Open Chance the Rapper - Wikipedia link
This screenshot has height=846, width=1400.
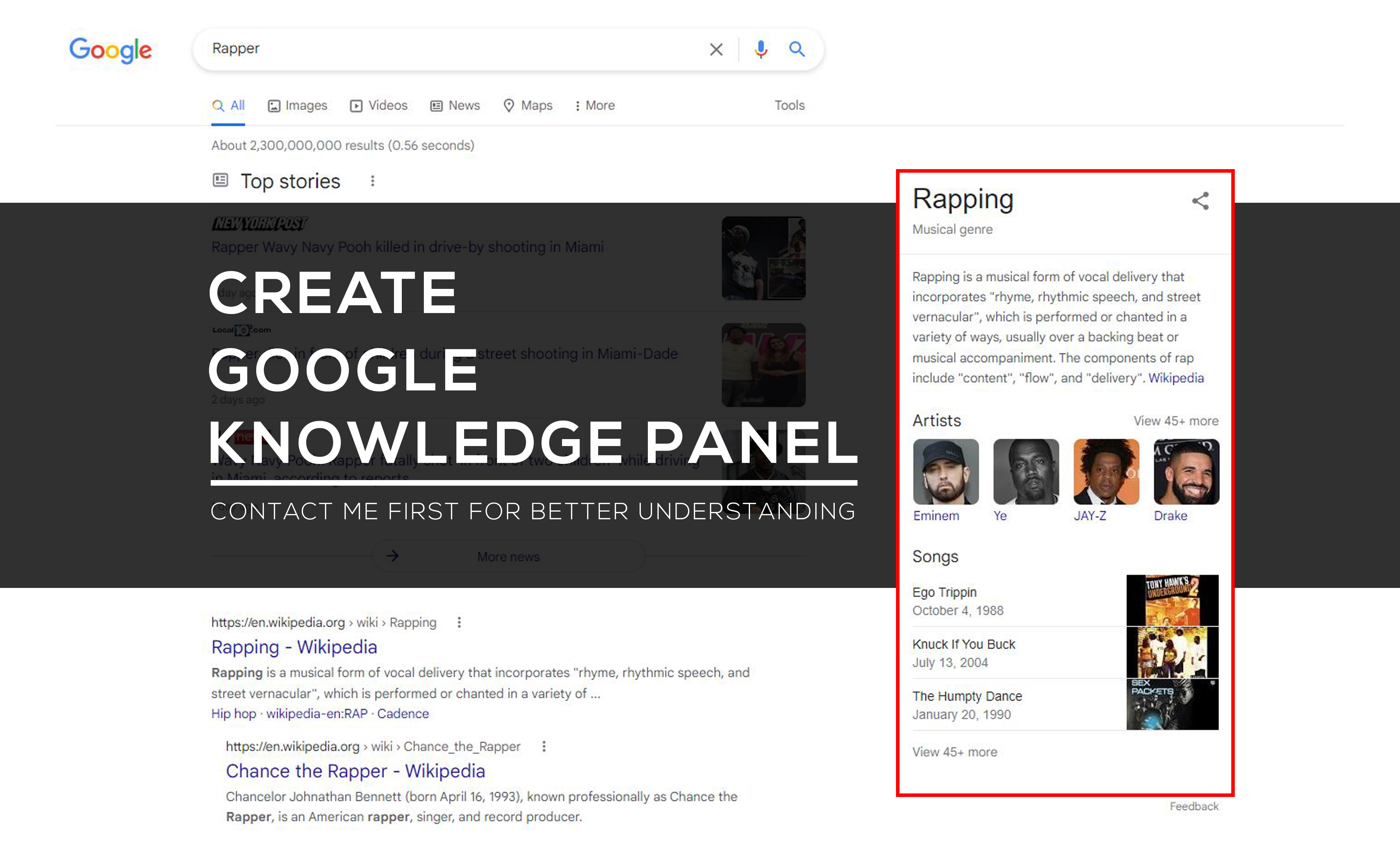pos(355,771)
